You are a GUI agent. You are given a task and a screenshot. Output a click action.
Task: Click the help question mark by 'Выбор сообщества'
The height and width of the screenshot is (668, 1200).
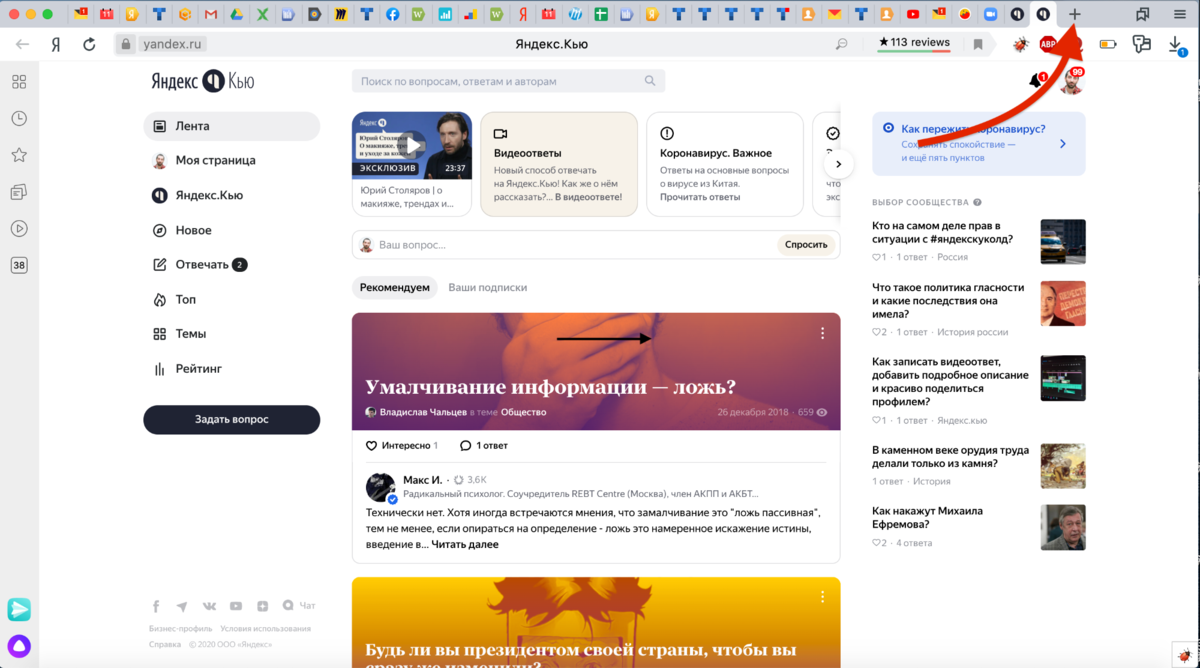tap(977, 202)
